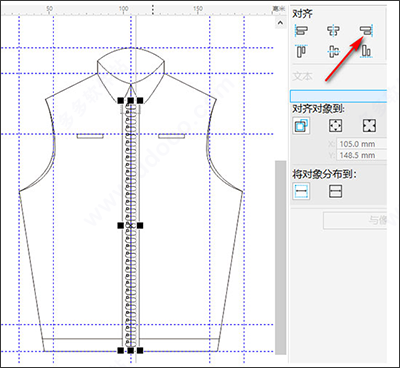
Task: Click middle-left selection handle of the zipper
Action: pos(121,226)
